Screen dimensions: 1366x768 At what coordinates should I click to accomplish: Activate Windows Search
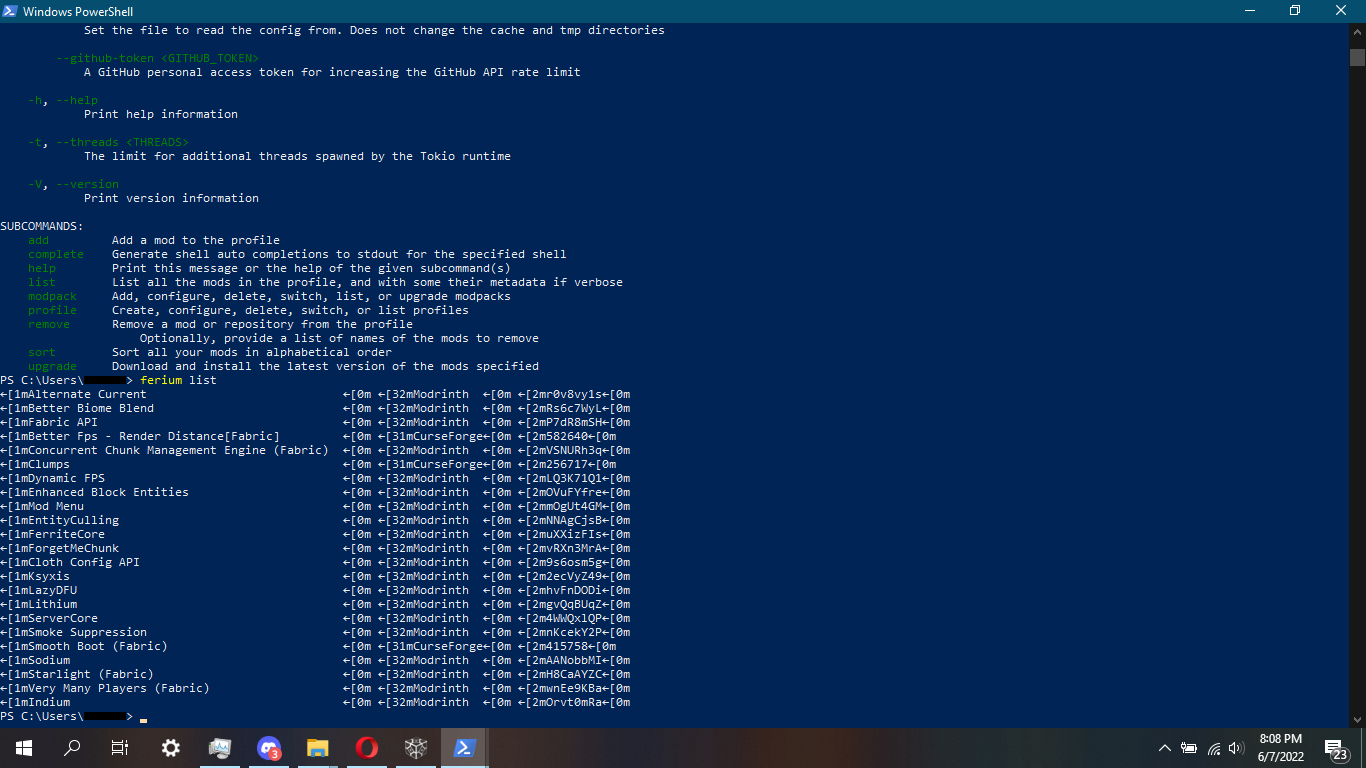[71, 747]
